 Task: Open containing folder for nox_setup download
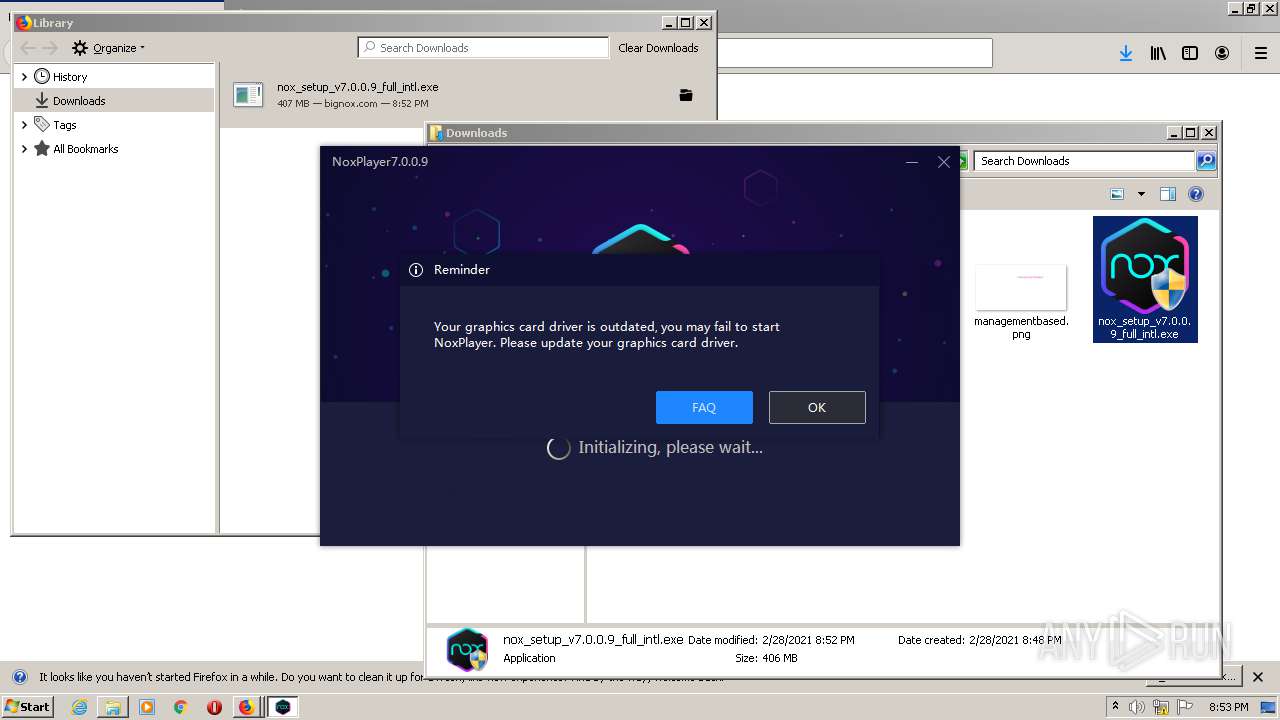coord(686,95)
